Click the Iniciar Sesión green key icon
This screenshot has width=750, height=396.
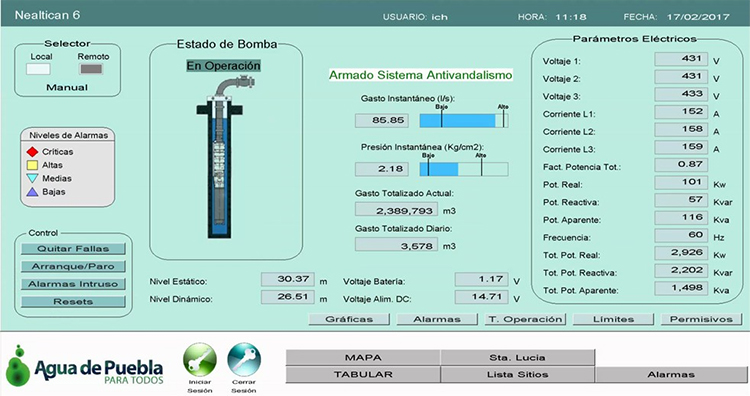tap(200, 360)
